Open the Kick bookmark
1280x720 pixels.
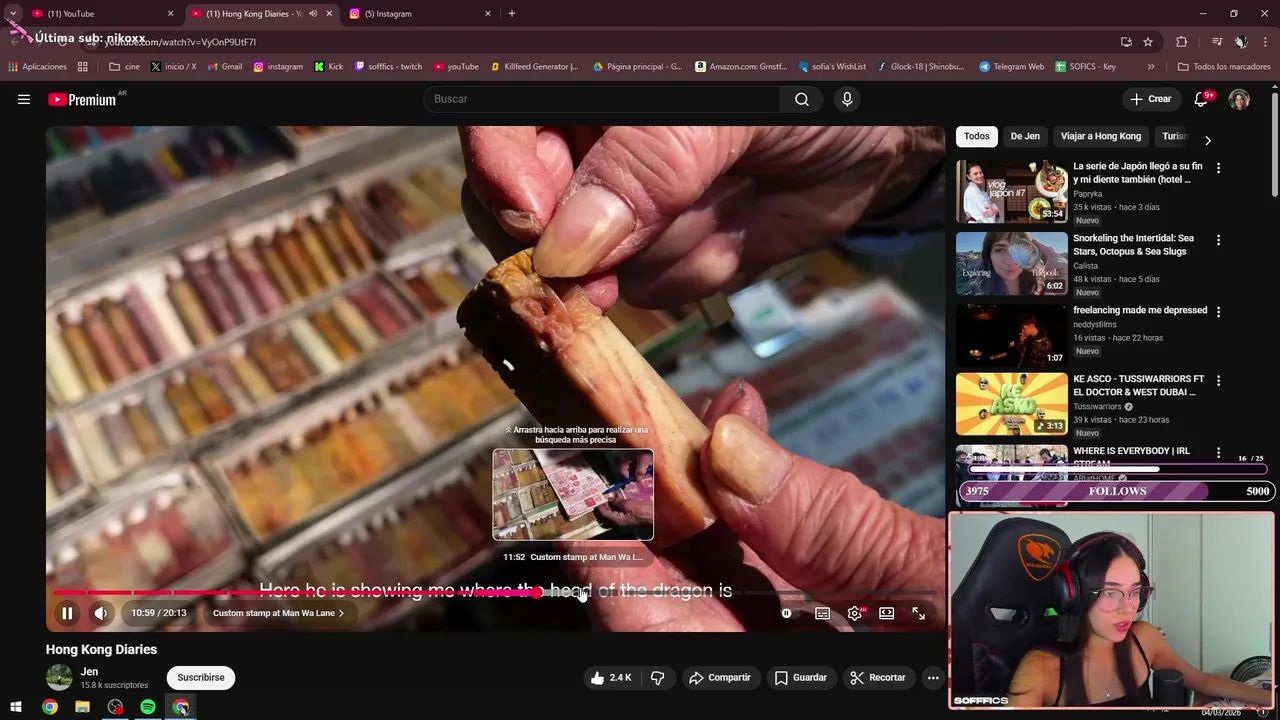click(x=329, y=67)
